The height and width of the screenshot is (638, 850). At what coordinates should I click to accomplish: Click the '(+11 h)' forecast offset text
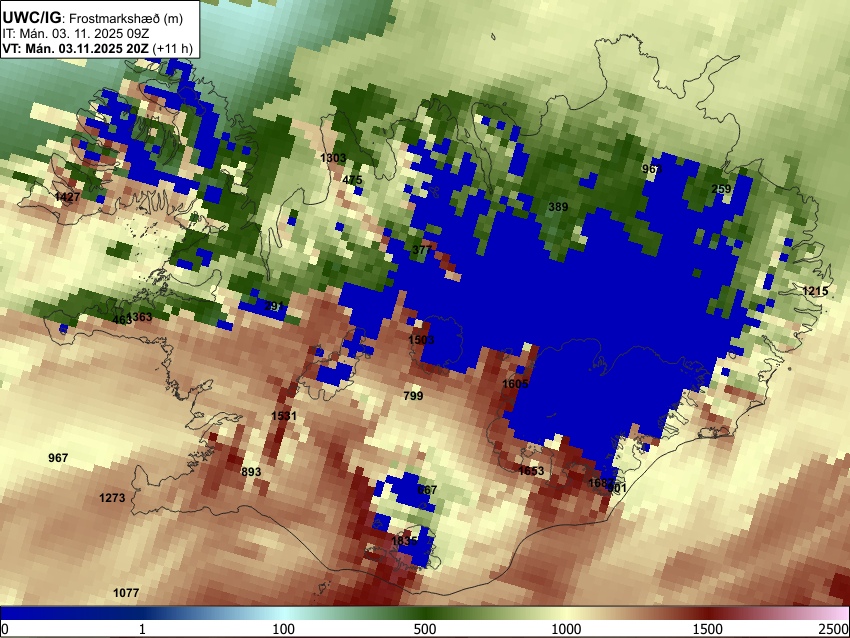[172, 48]
